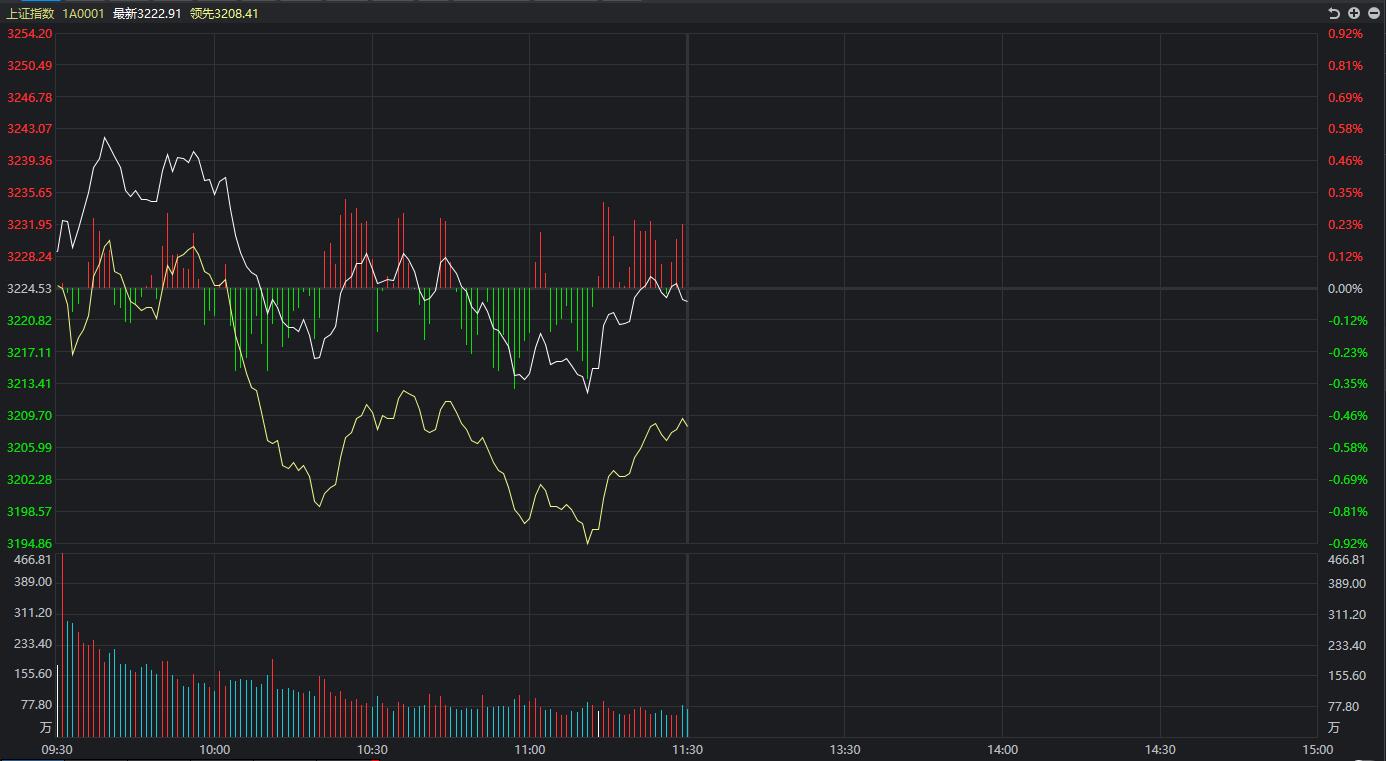
Task: Zoom in with the plus icon
Action: [x=1354, y=13]
